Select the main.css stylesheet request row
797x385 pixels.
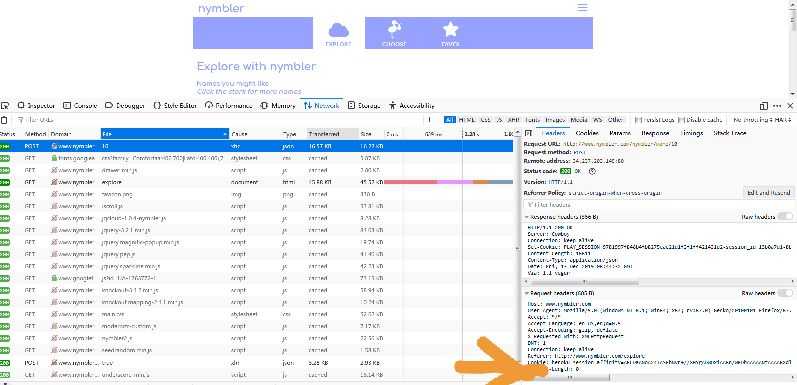click(257, 314)
